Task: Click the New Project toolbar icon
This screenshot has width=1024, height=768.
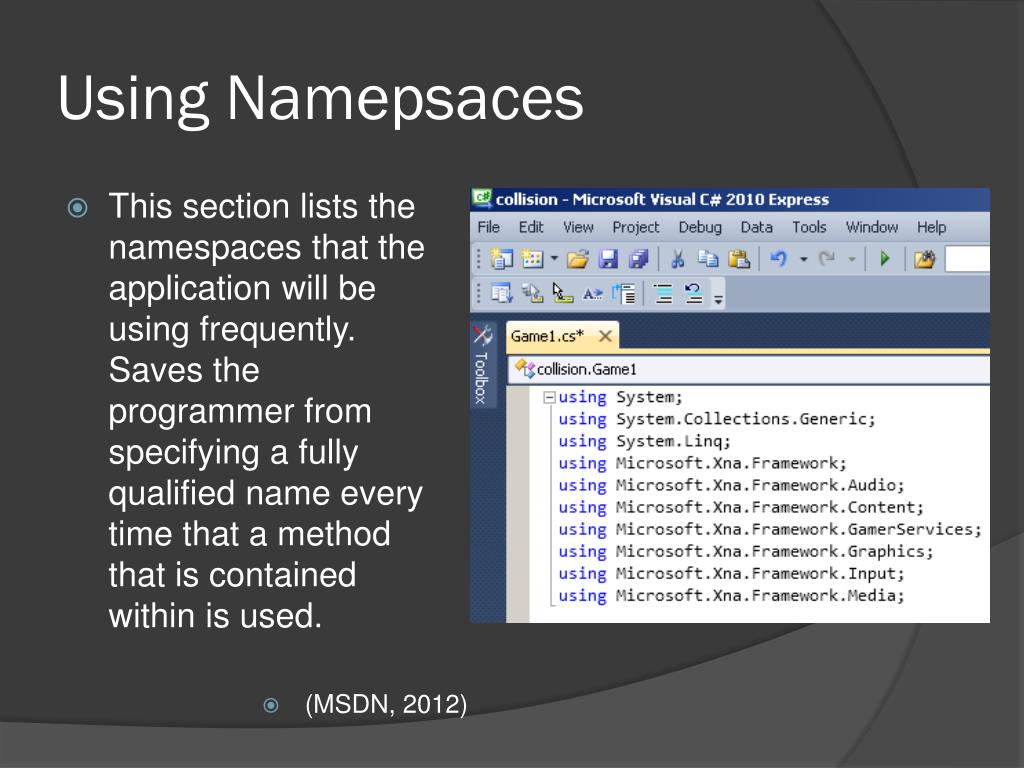Action: click(502, 259)
